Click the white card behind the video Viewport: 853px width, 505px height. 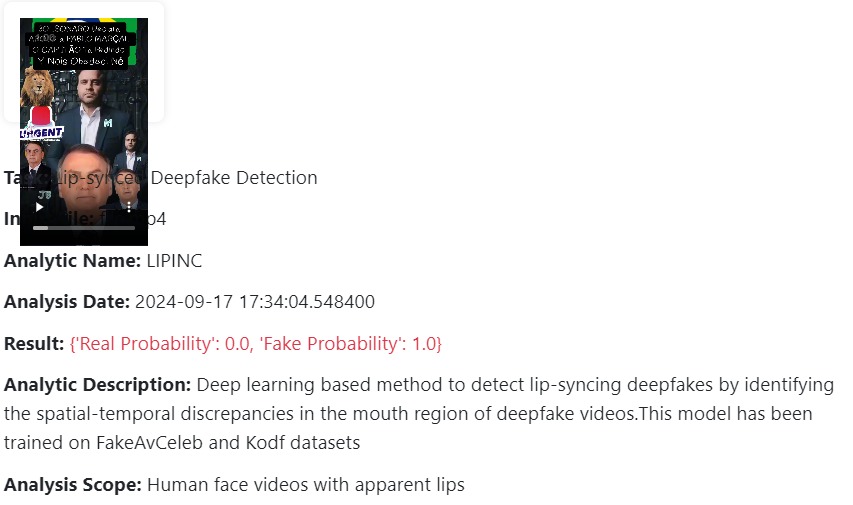[84, 62]
